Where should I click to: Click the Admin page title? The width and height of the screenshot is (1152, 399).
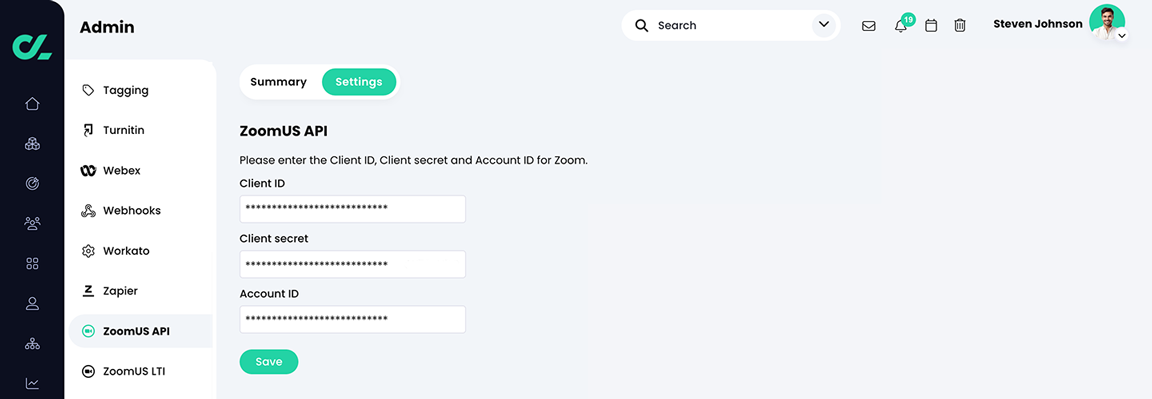(x=107, y=28)
